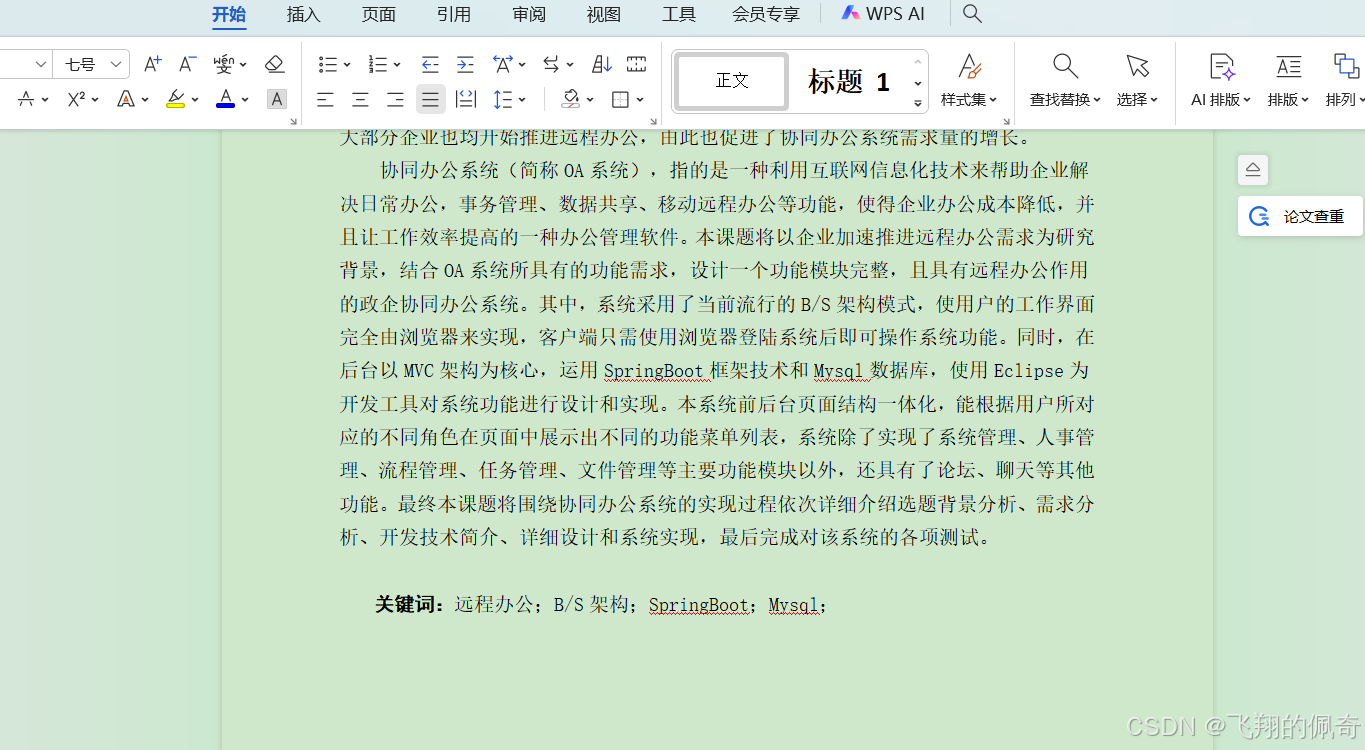Insert numbered list icon

point(378,64)
